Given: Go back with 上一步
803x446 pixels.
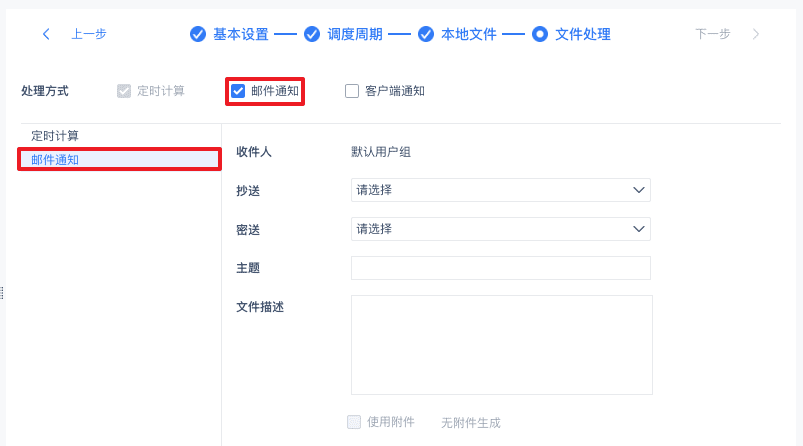Looking at the screenshot, I should point(88,34).
